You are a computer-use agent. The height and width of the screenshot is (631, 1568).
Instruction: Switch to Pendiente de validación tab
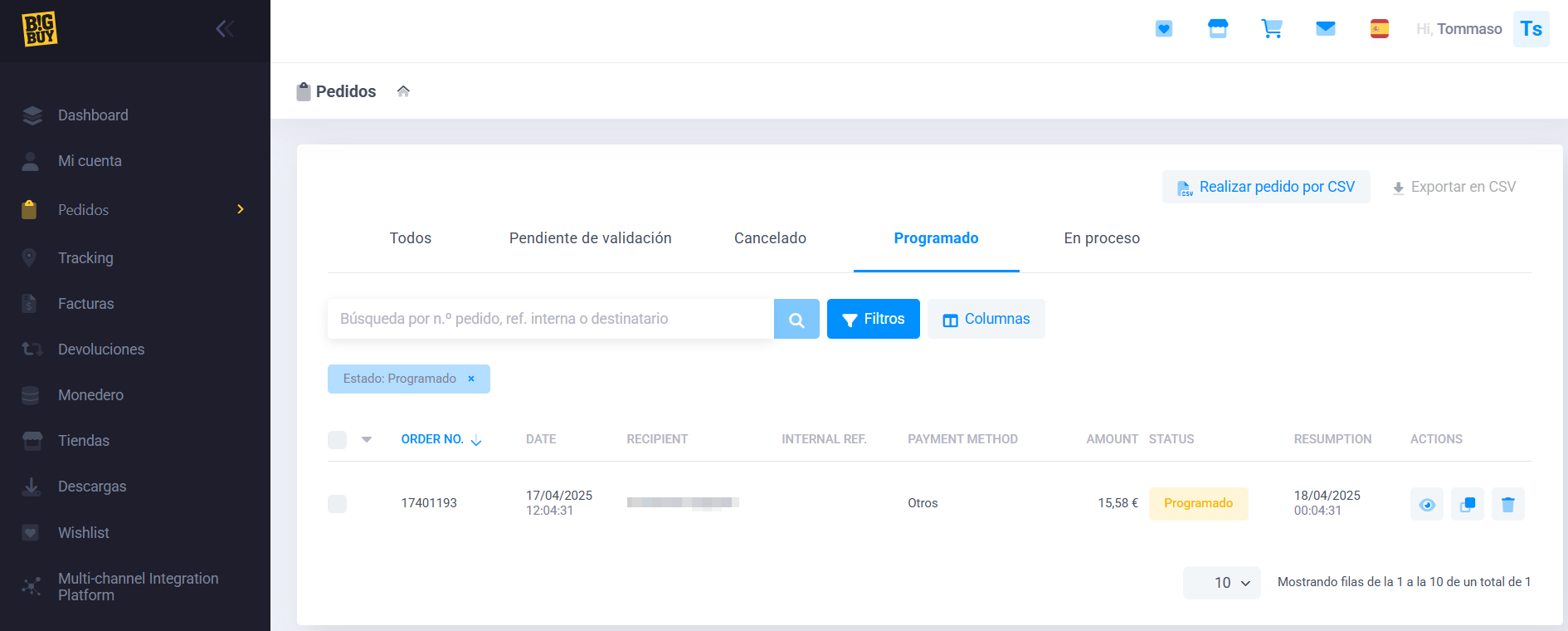pyautogui.click(x=590, y=238)
